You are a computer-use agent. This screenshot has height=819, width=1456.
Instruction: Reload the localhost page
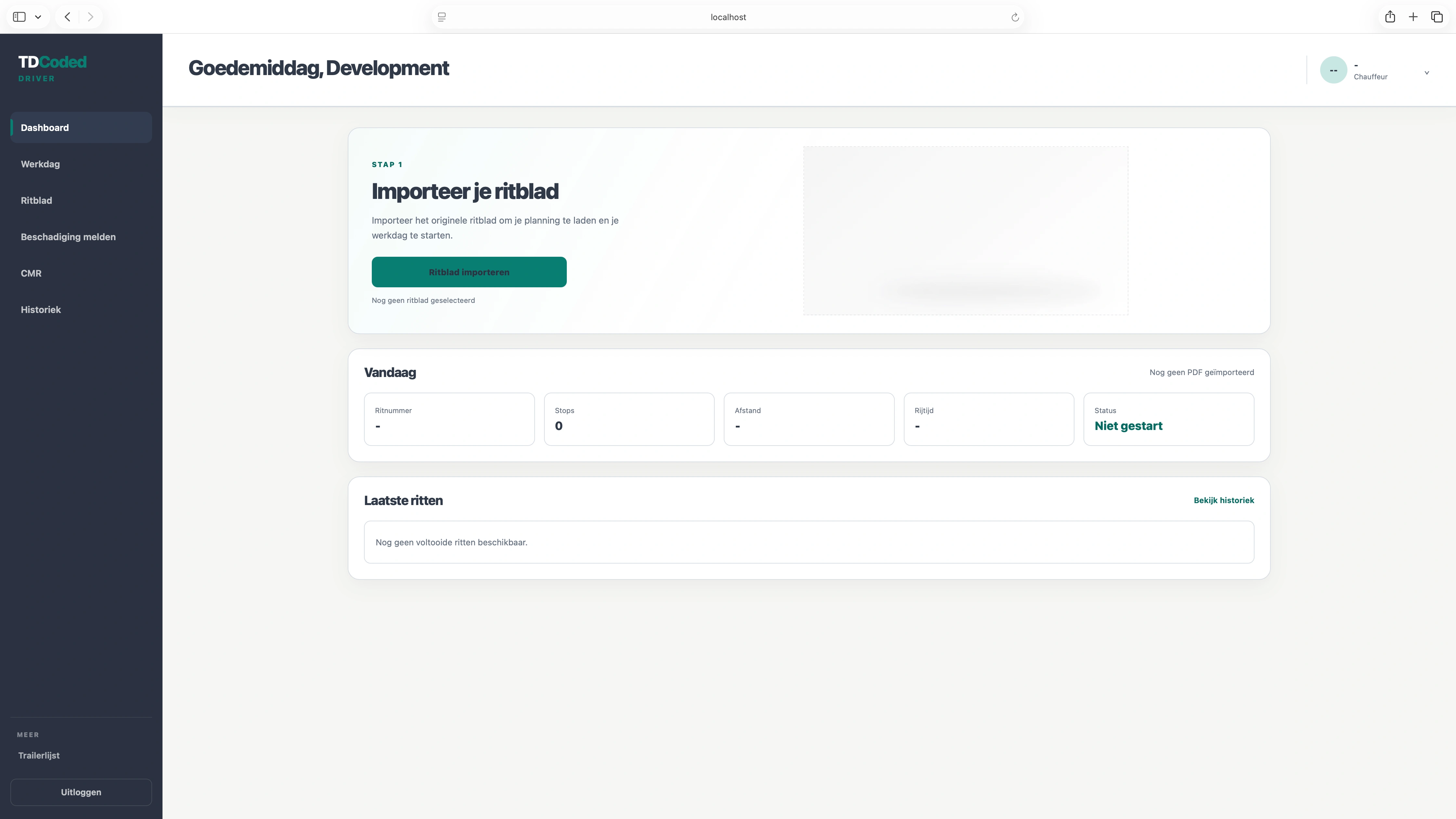(x=1015, y=17)
